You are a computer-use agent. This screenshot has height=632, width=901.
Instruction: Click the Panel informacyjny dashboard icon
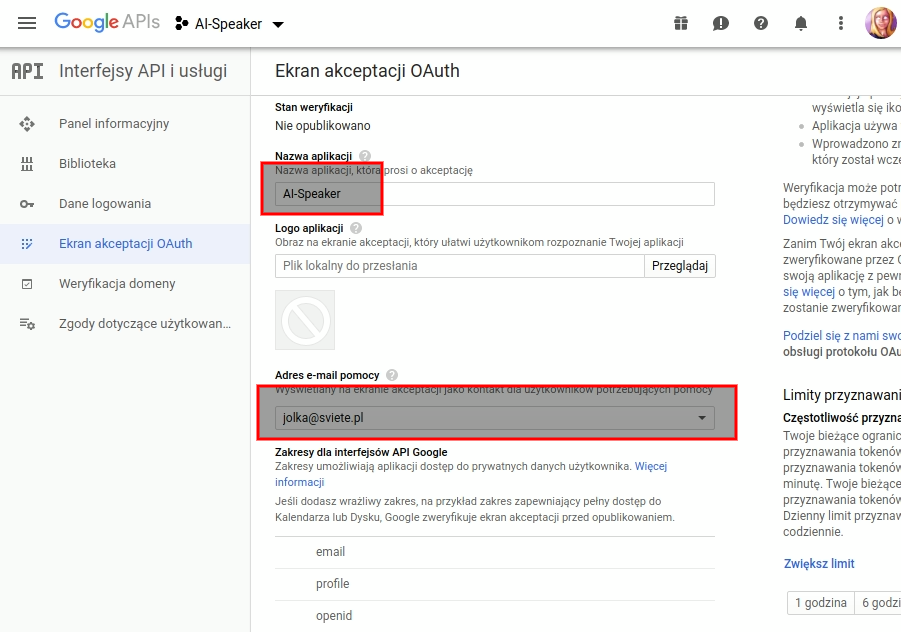point(27,124)
